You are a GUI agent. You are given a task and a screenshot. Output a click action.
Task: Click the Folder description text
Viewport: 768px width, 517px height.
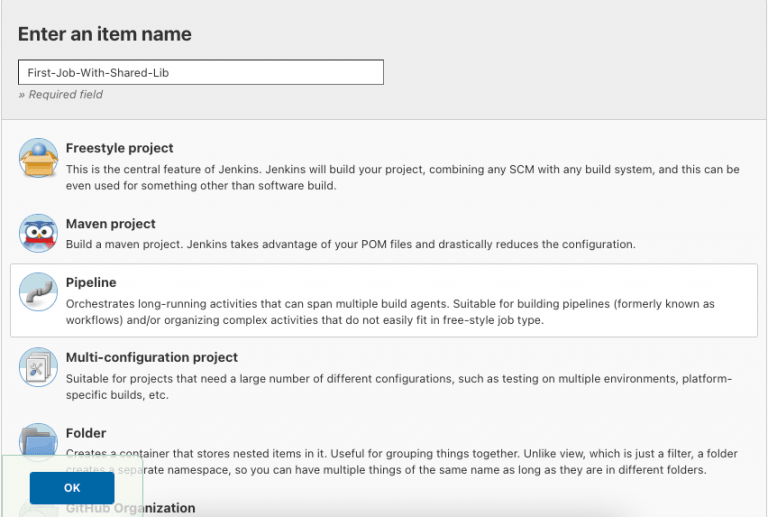[402, 462]
